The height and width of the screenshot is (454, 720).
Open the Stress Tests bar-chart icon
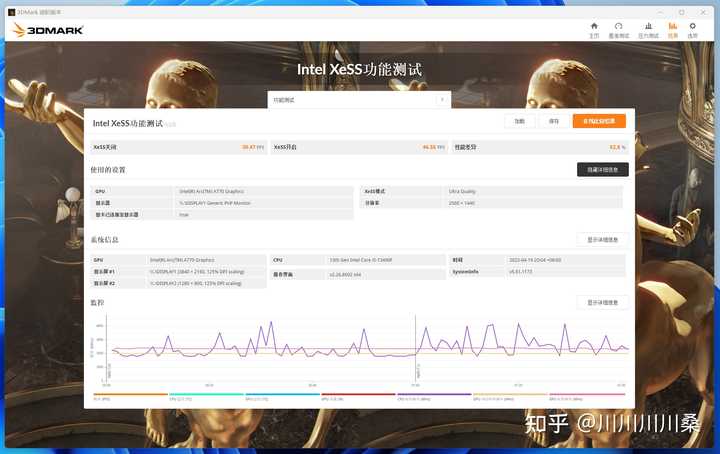click(648, 30)
